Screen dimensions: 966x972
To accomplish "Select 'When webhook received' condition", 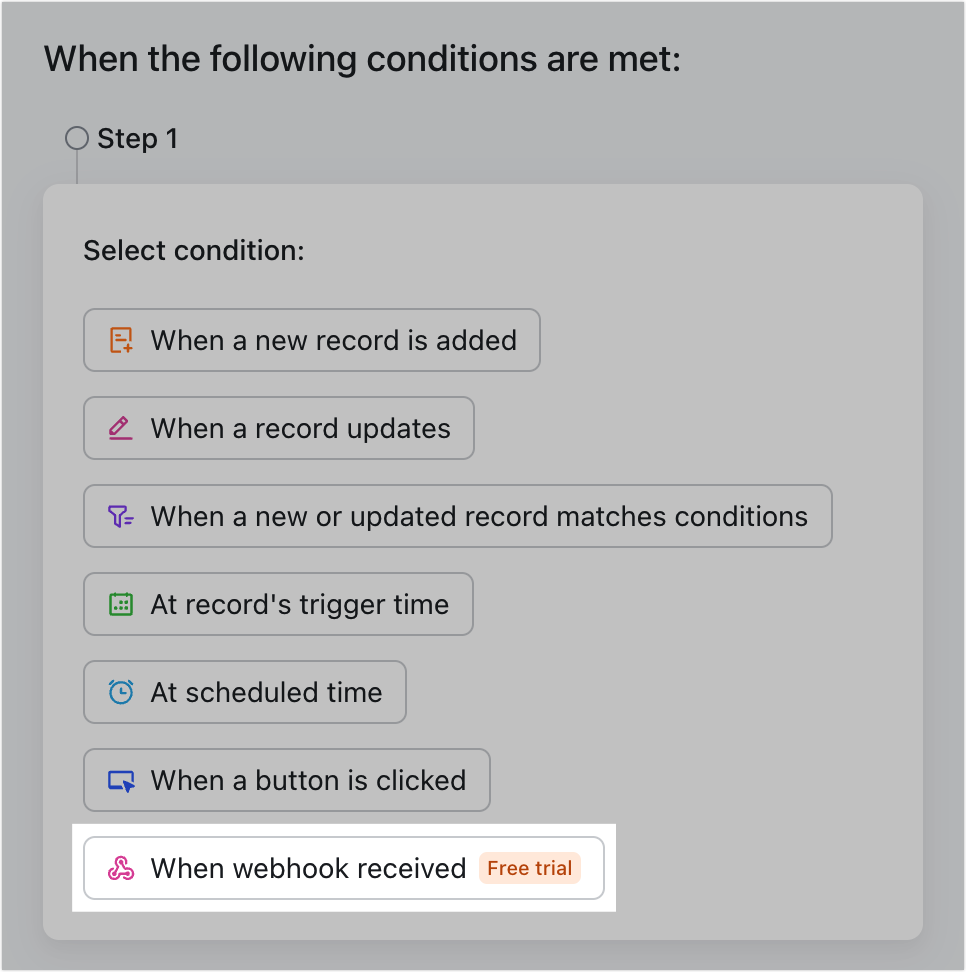I will click(308, 868).
